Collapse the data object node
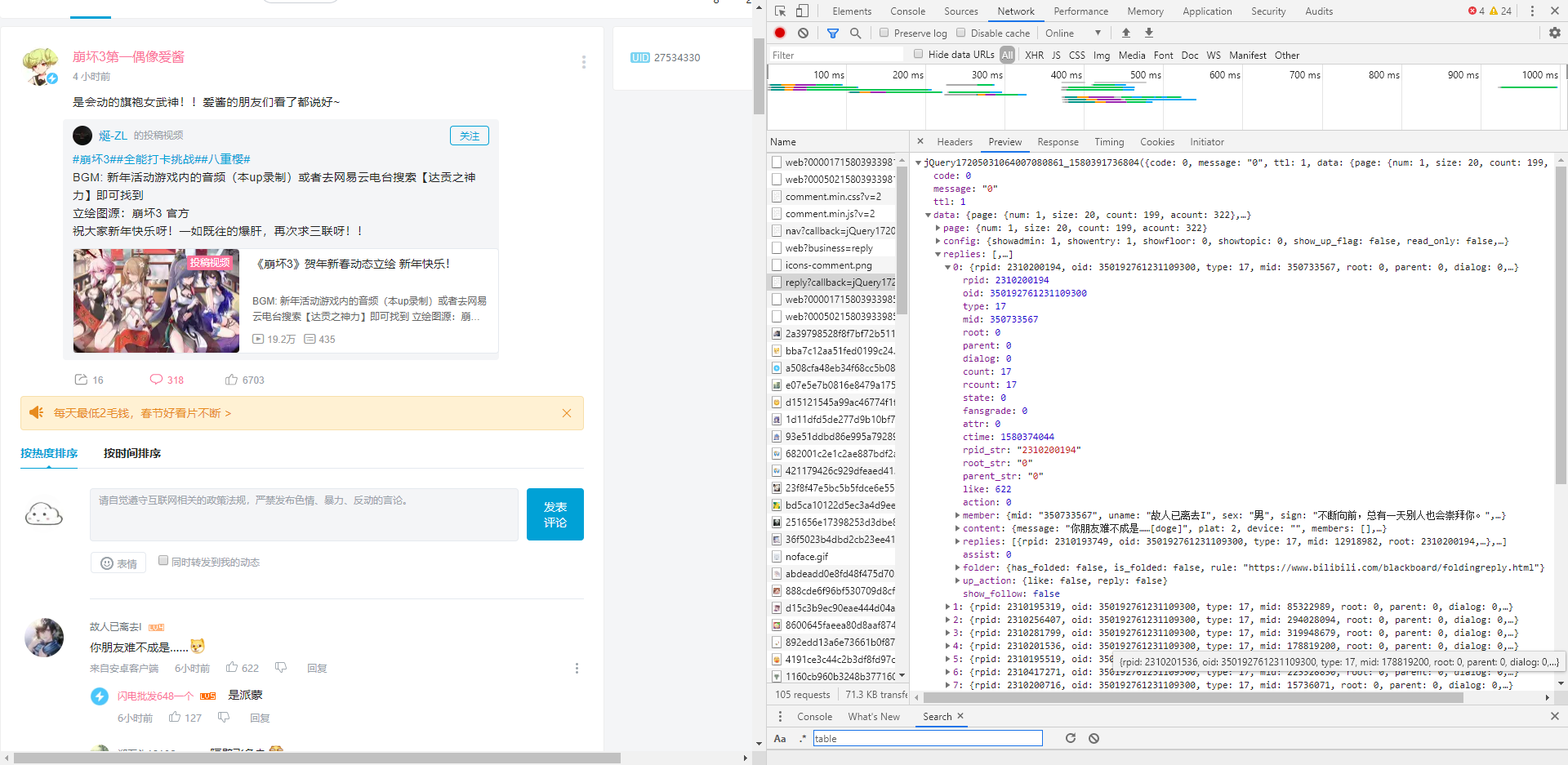The image size is (1568, 765). 928,215
